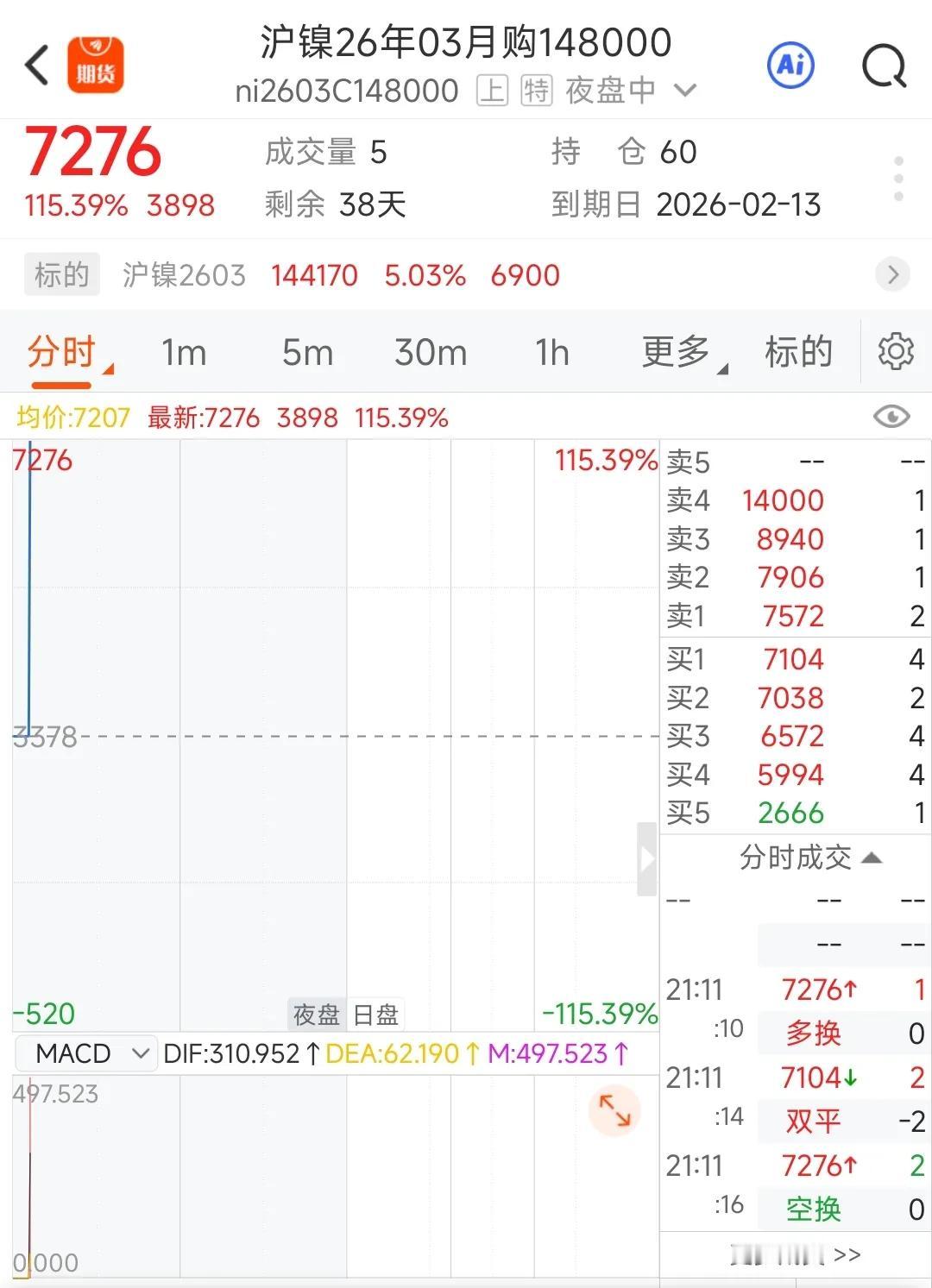Tap the back arrow icon
This screenshot has width=932, height=1288.
point(37,66)
